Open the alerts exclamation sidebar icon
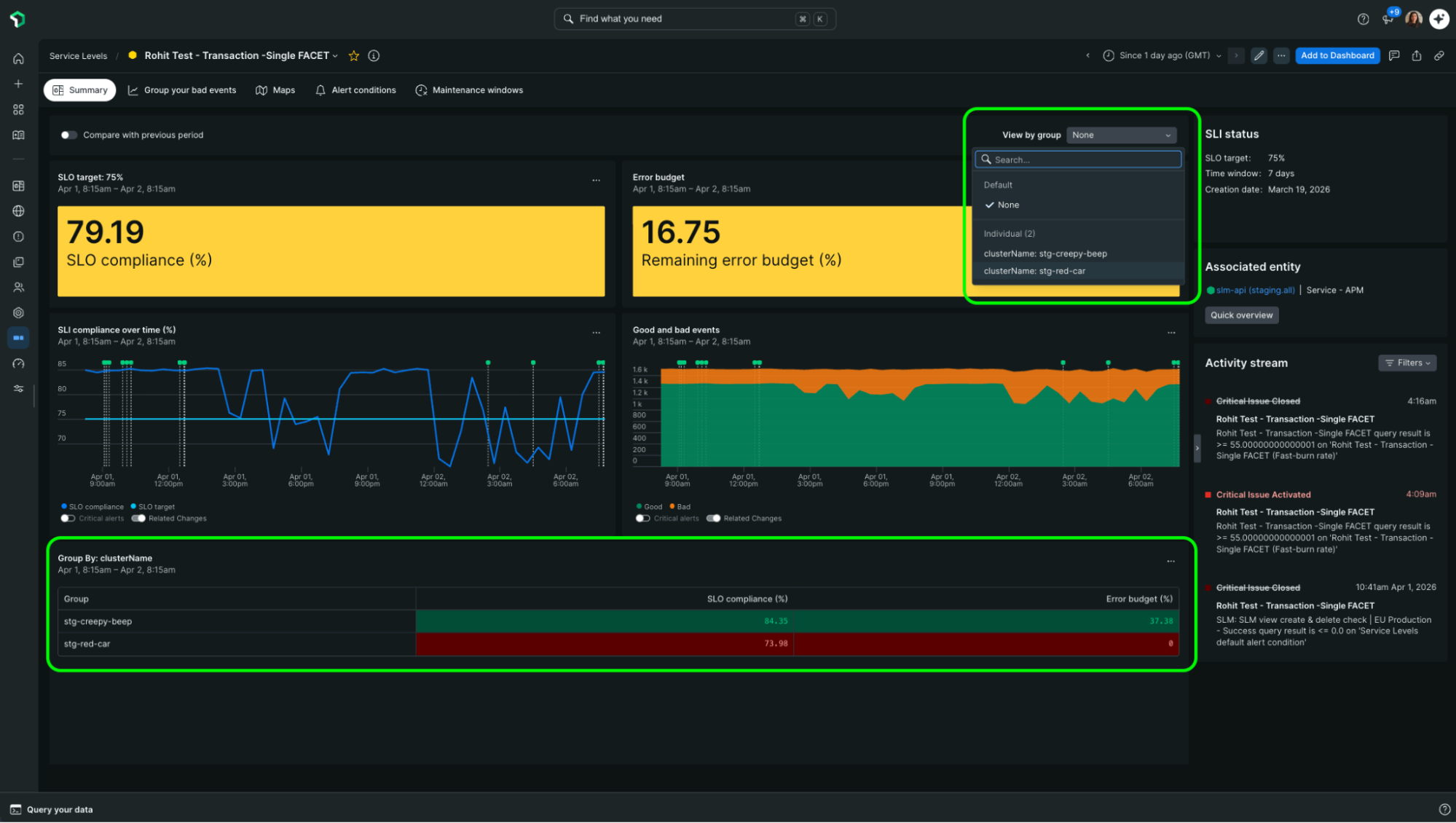Viewport: 1456px width, 823px height. coord(18,237)
